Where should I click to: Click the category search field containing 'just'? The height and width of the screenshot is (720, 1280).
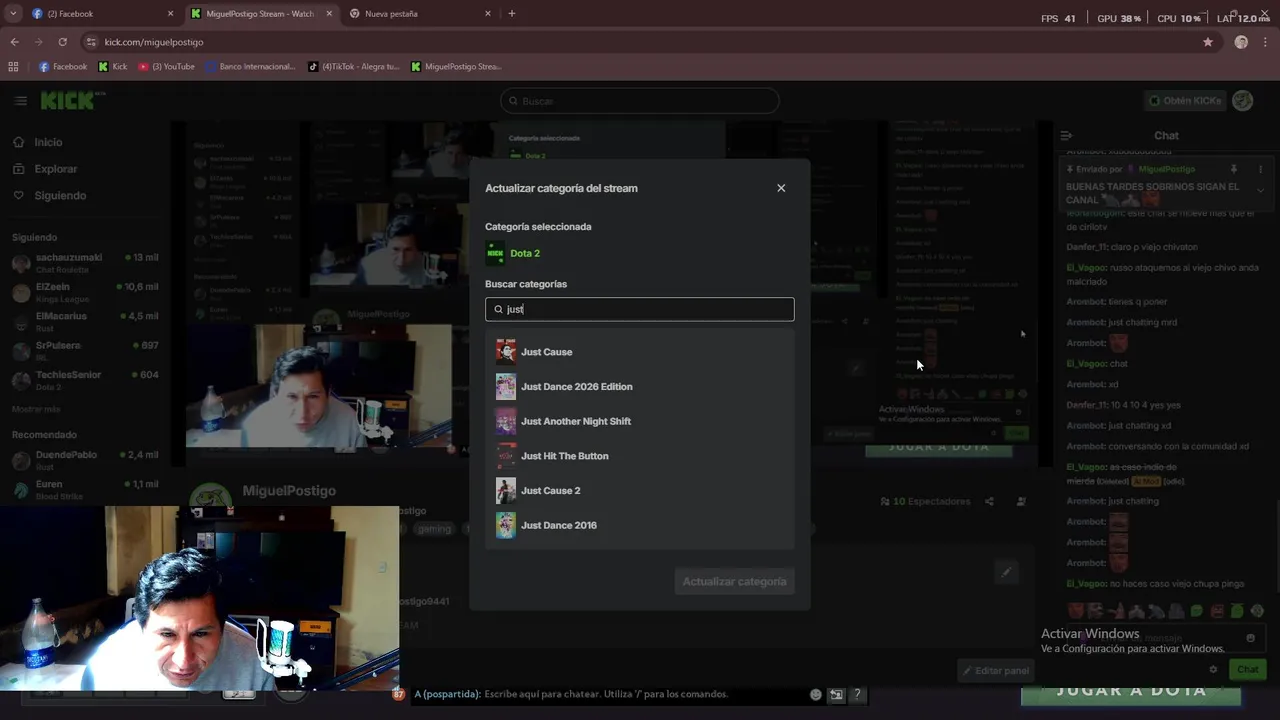click(x=640, y=309)
